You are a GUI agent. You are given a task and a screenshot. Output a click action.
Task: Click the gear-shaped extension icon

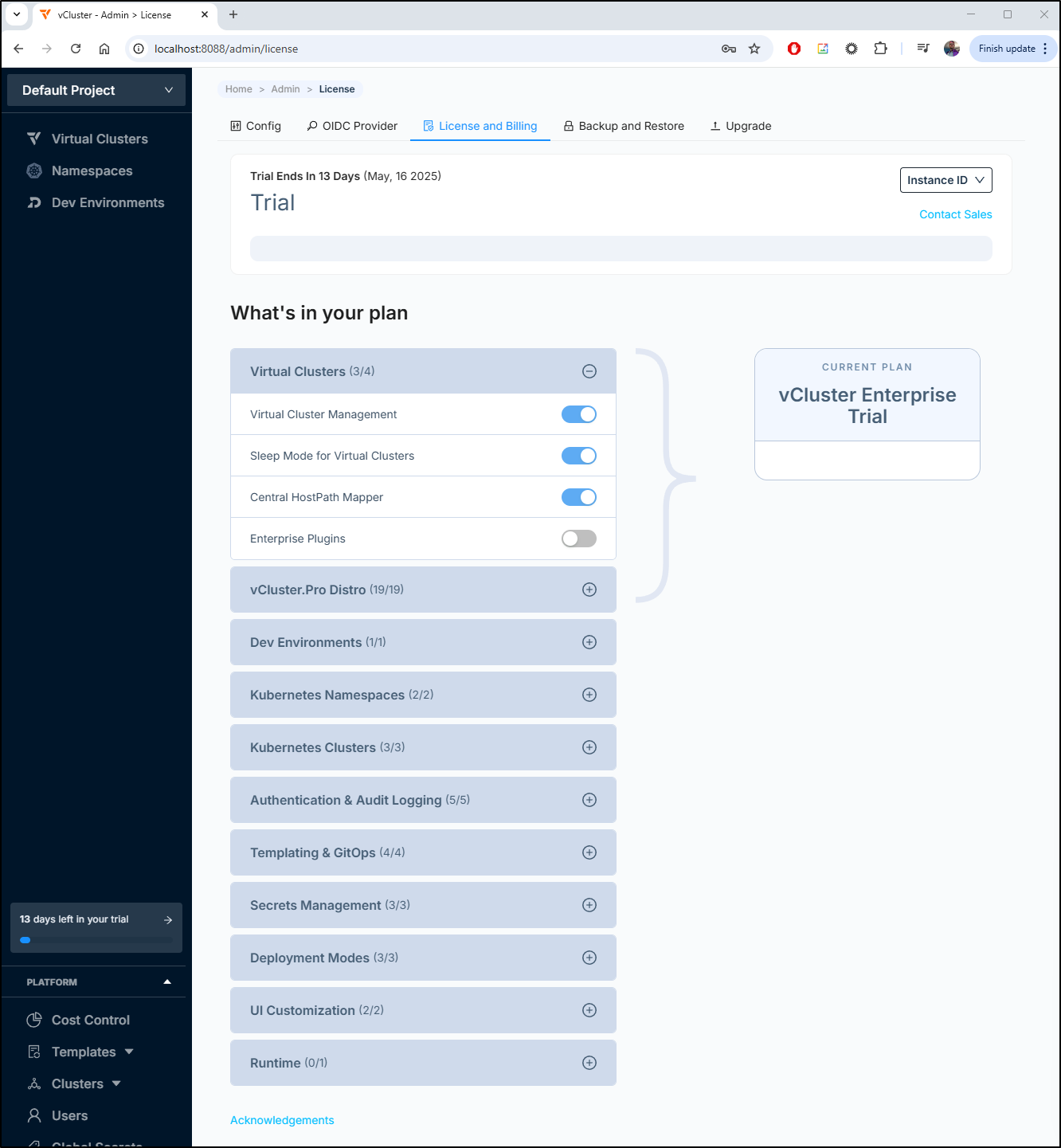pos(852,49)
